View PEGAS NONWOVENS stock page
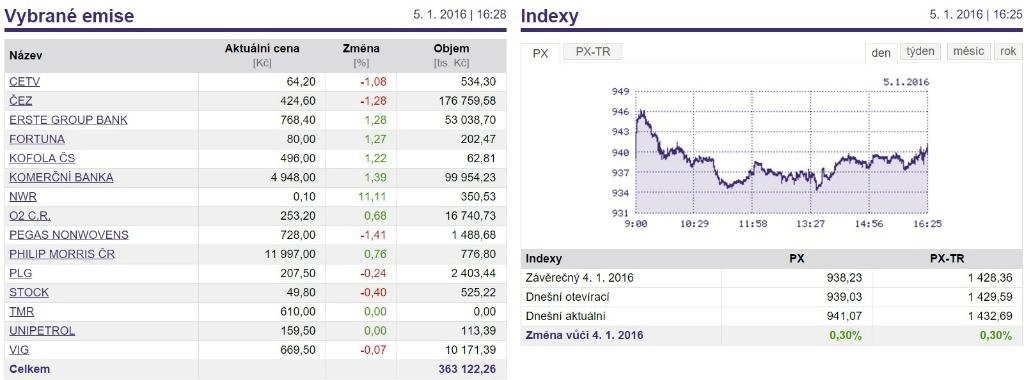Image resolution: width=1024 pixels, height=380 pixels. coord(69,234)
